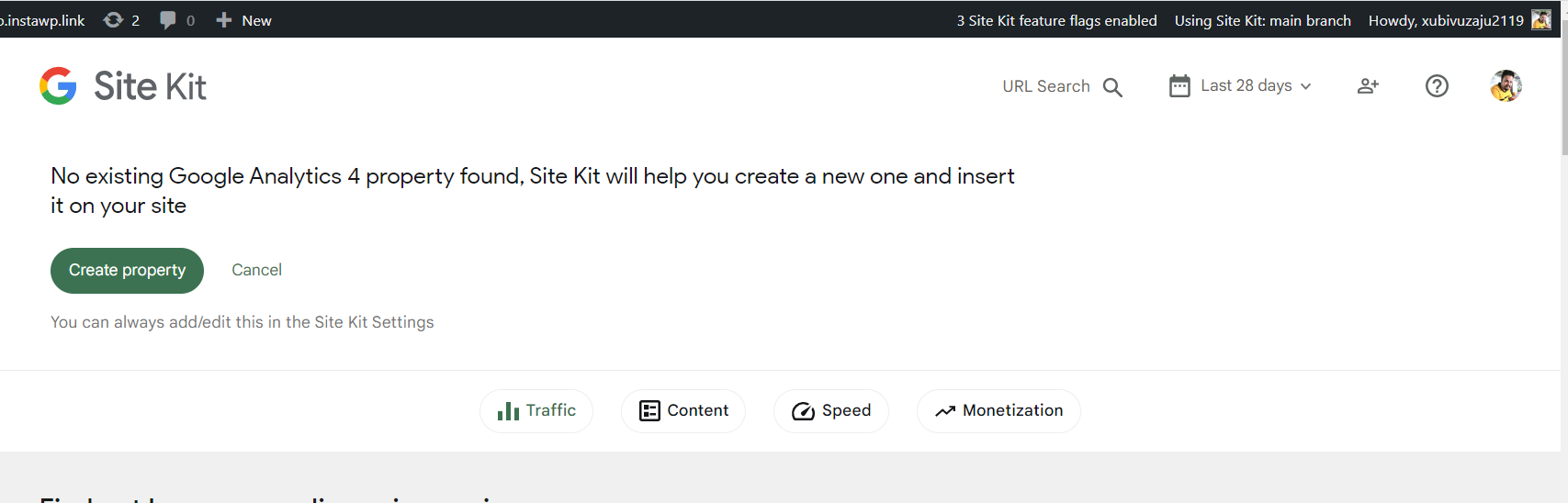Open URL Search magnifier icon
This screenshot has width=1568, height=503.
pyautogui.click(x=1112, y=87)
